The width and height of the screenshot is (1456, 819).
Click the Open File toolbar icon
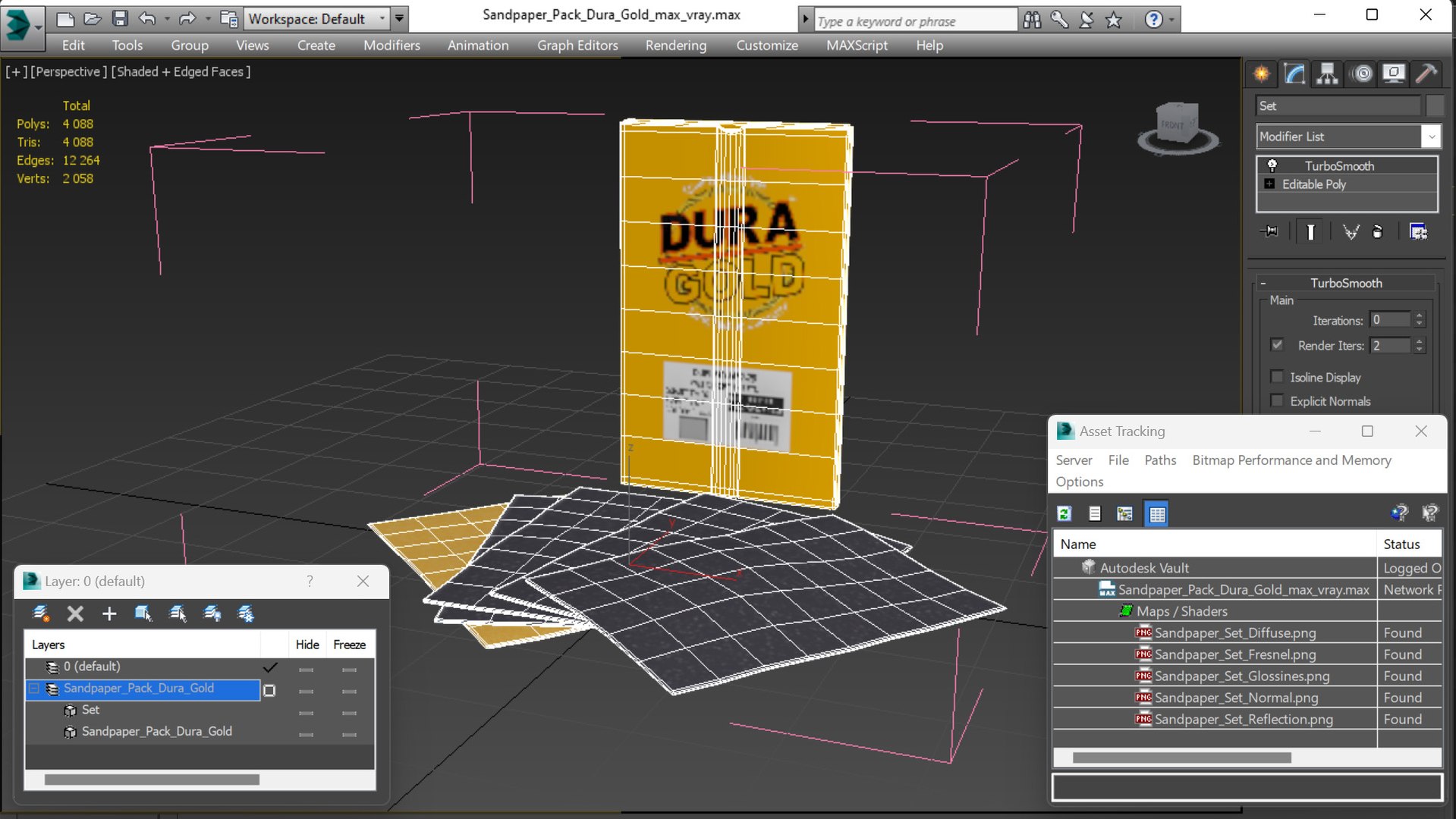[x=93, y=18]
